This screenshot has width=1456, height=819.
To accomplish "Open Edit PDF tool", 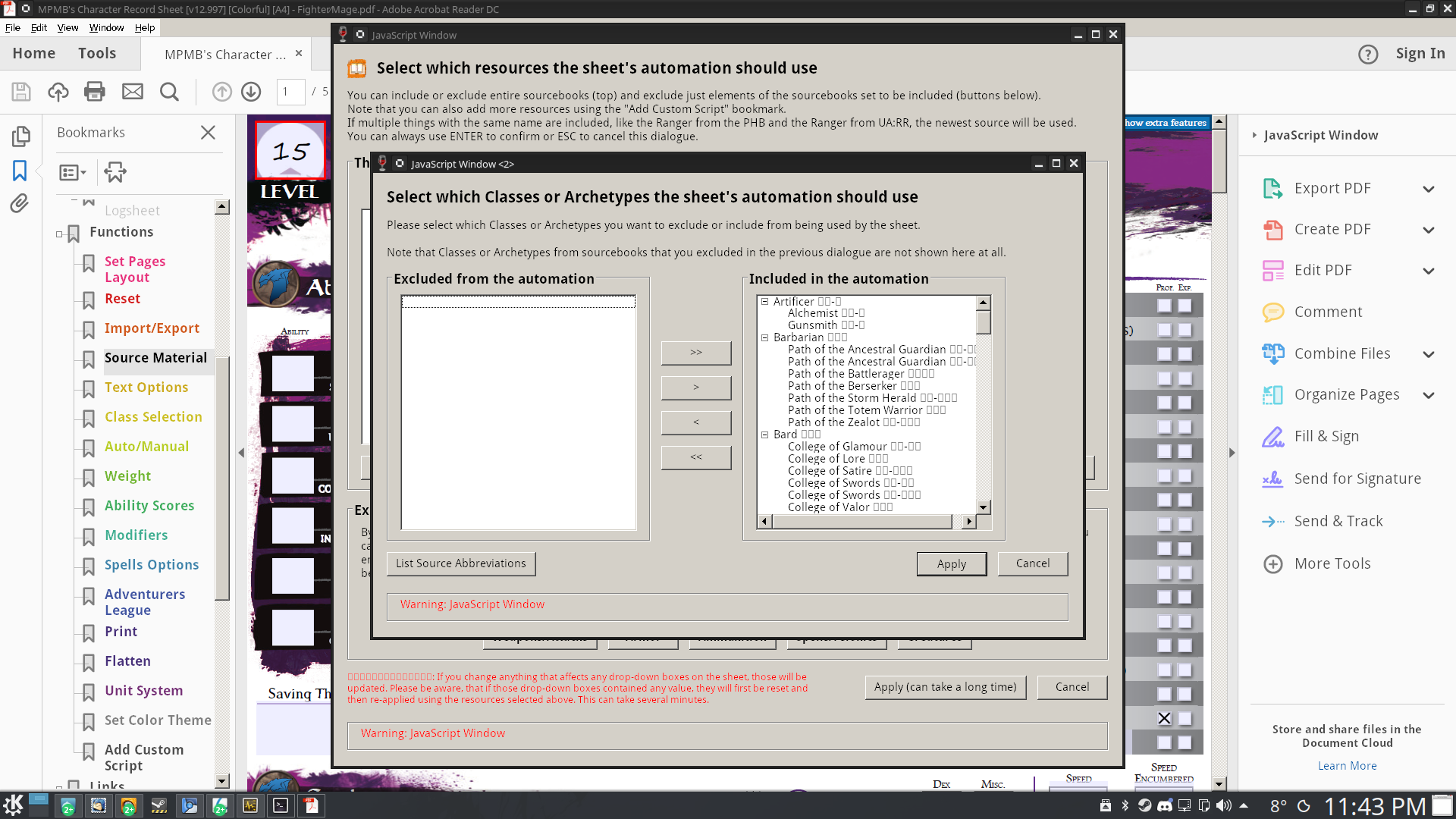I will click(x=1323, y=270).
